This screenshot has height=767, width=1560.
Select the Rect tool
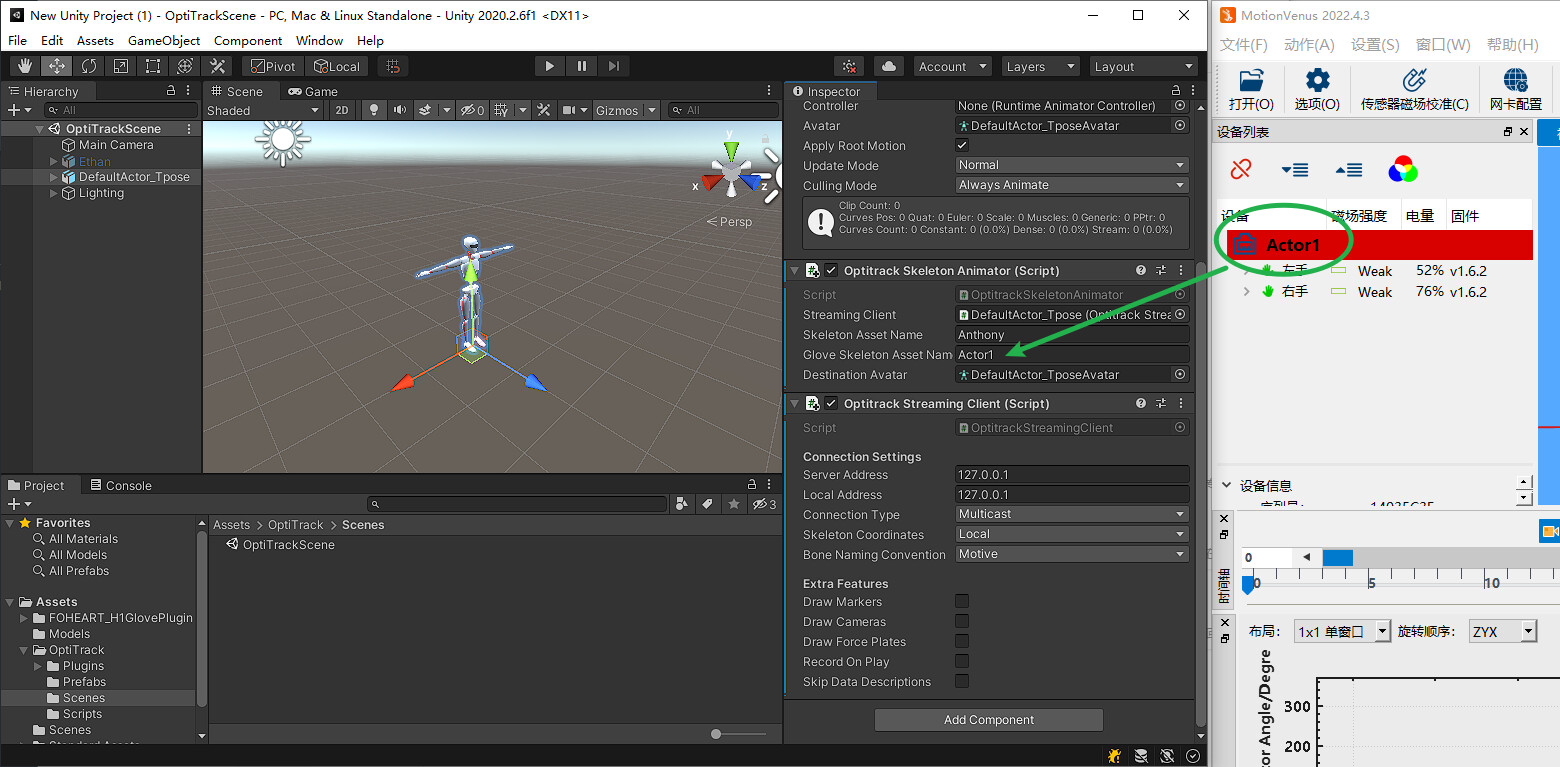point(153,66)
